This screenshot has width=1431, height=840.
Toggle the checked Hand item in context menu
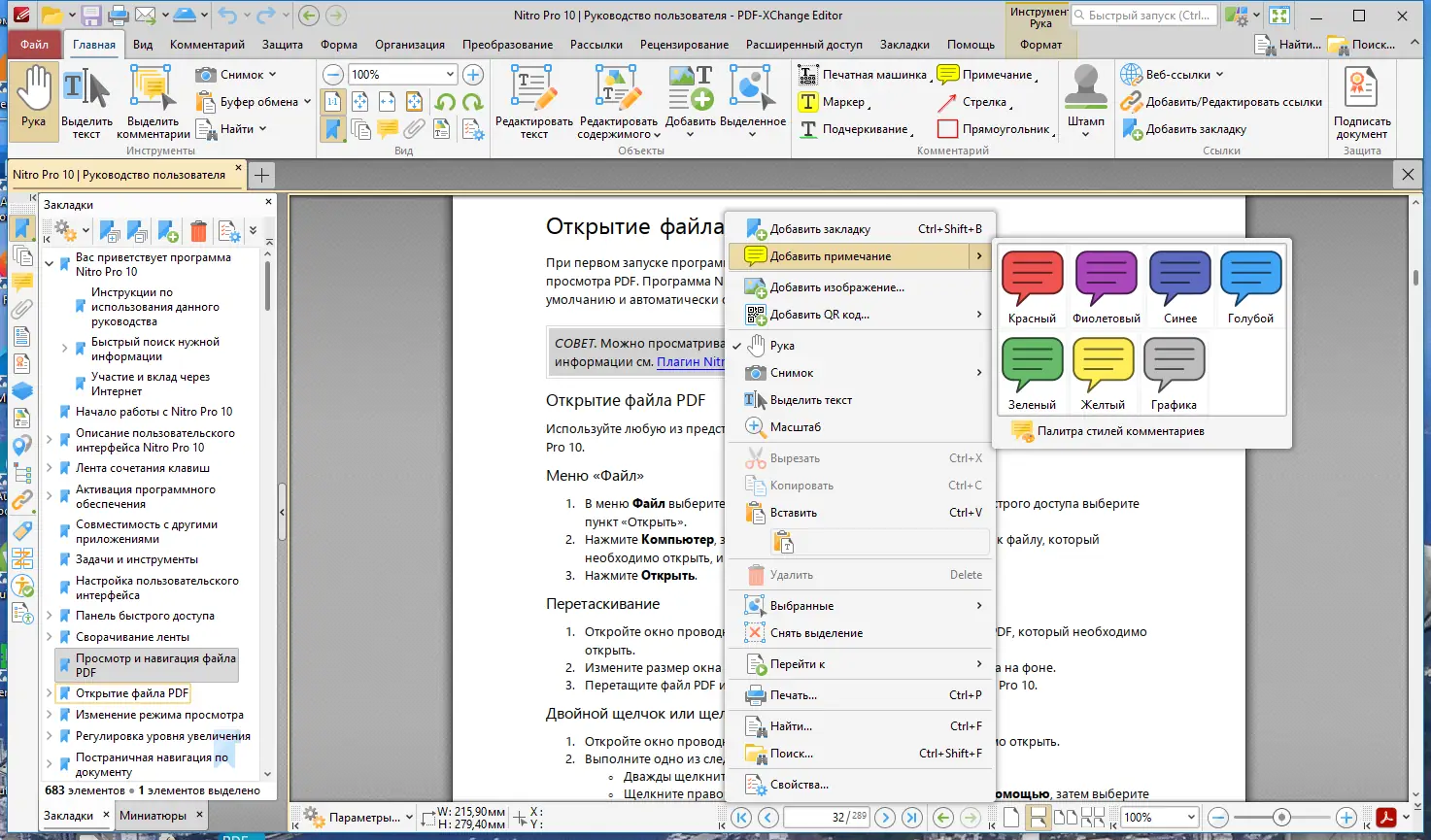click(x=782, y=346)
